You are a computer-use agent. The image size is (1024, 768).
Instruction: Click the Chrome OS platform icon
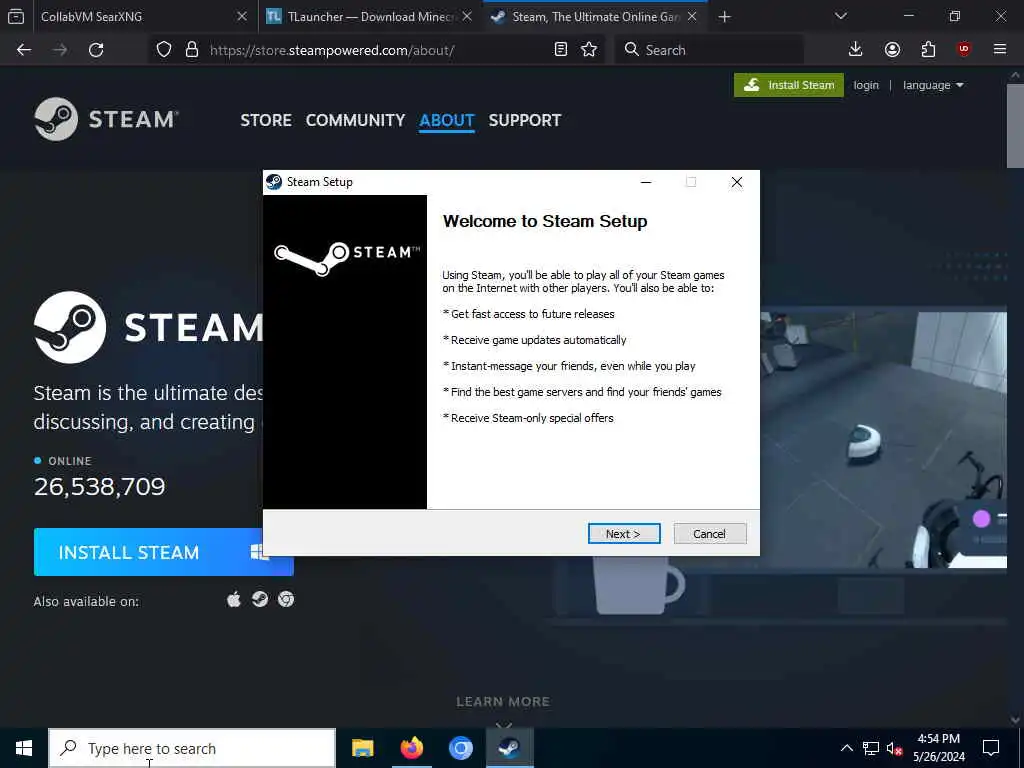286,600
